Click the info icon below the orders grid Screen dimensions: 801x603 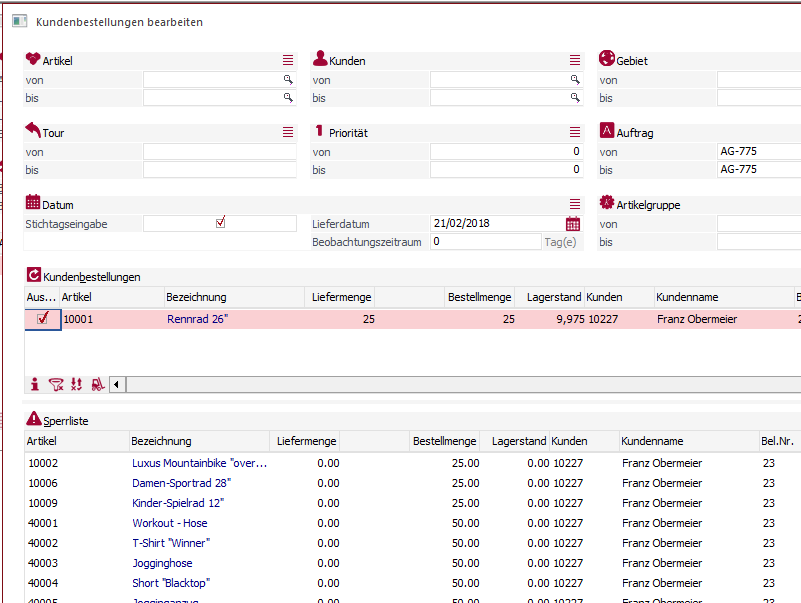(35, 384)
